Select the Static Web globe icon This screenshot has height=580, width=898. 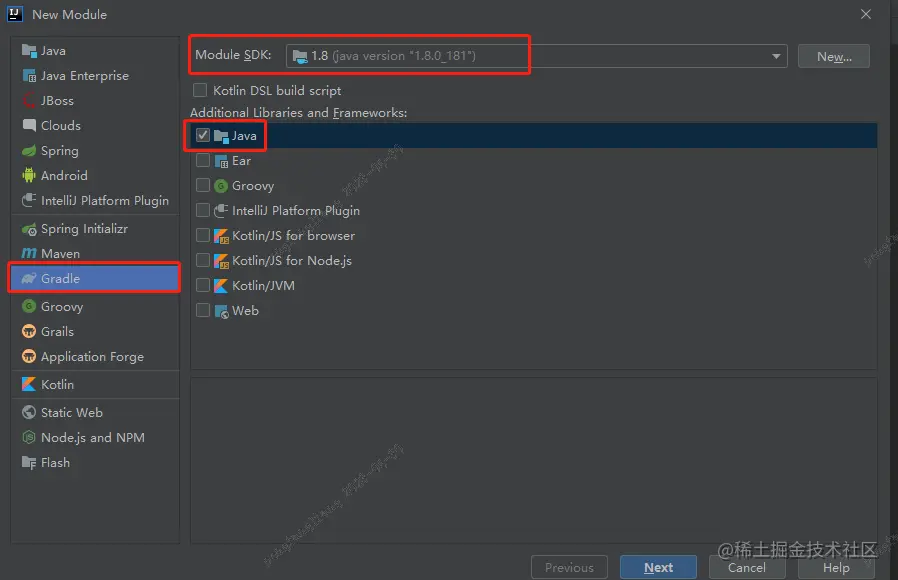29,412
